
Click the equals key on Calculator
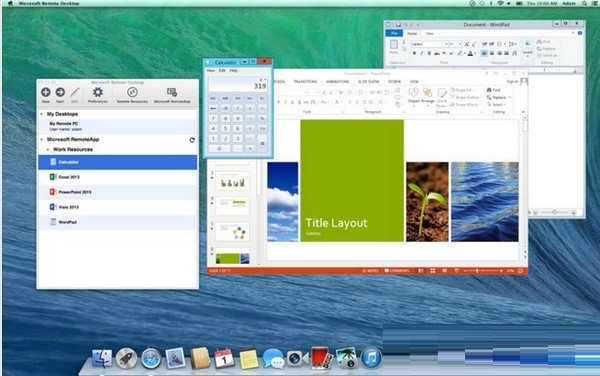(262, 143)
